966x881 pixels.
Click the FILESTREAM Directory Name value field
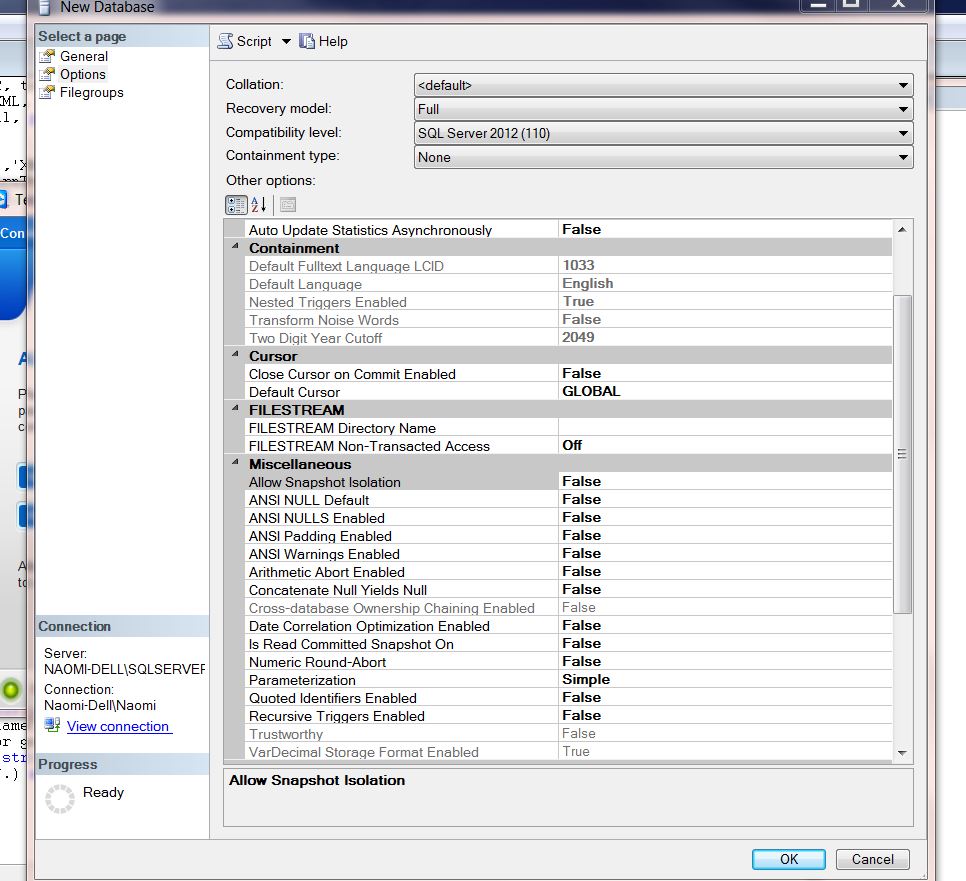725,428
